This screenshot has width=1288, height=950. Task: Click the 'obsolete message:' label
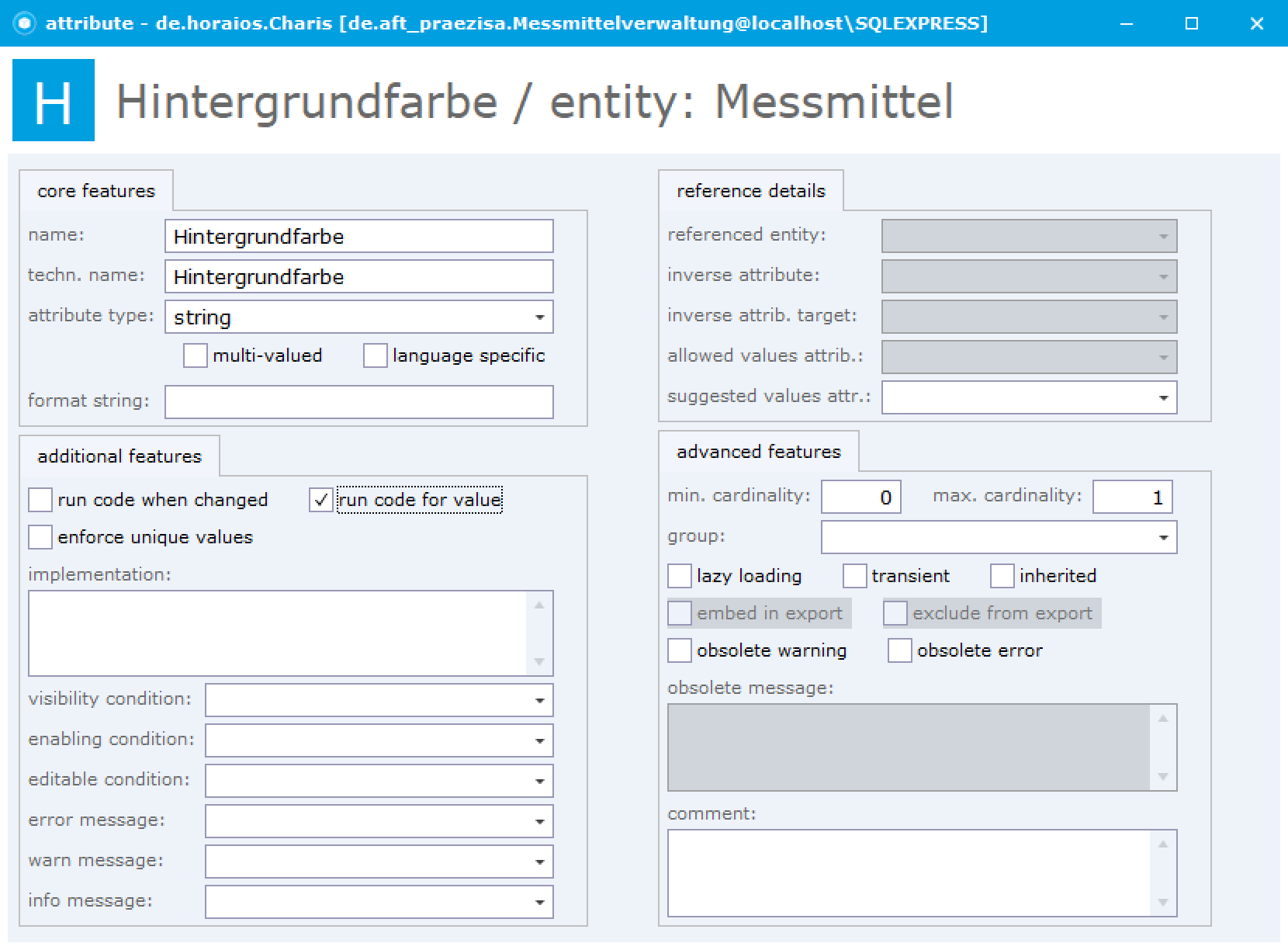click(750, 688)
